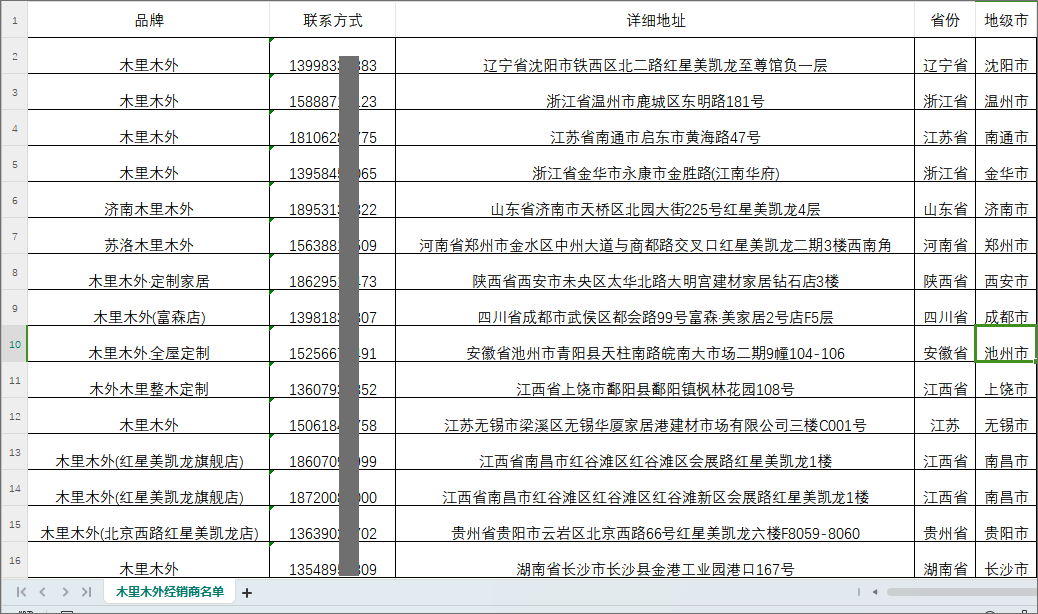Select cell 木里木外·全屋定制
Viewport: 1038px width, 614px height.
click(x=148, y=343)
